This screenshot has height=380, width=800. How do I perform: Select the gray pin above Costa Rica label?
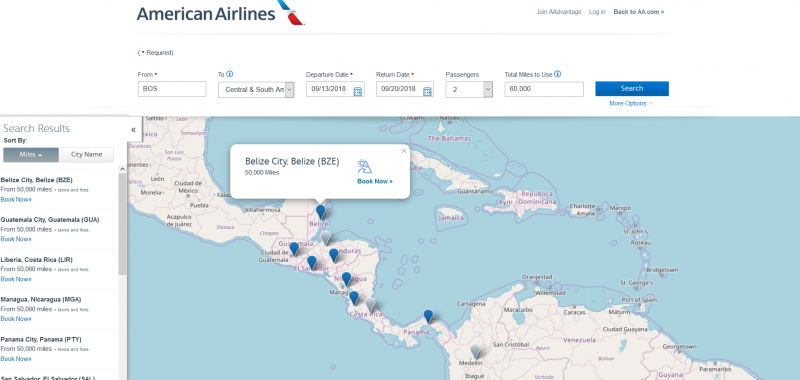(370, 305)
